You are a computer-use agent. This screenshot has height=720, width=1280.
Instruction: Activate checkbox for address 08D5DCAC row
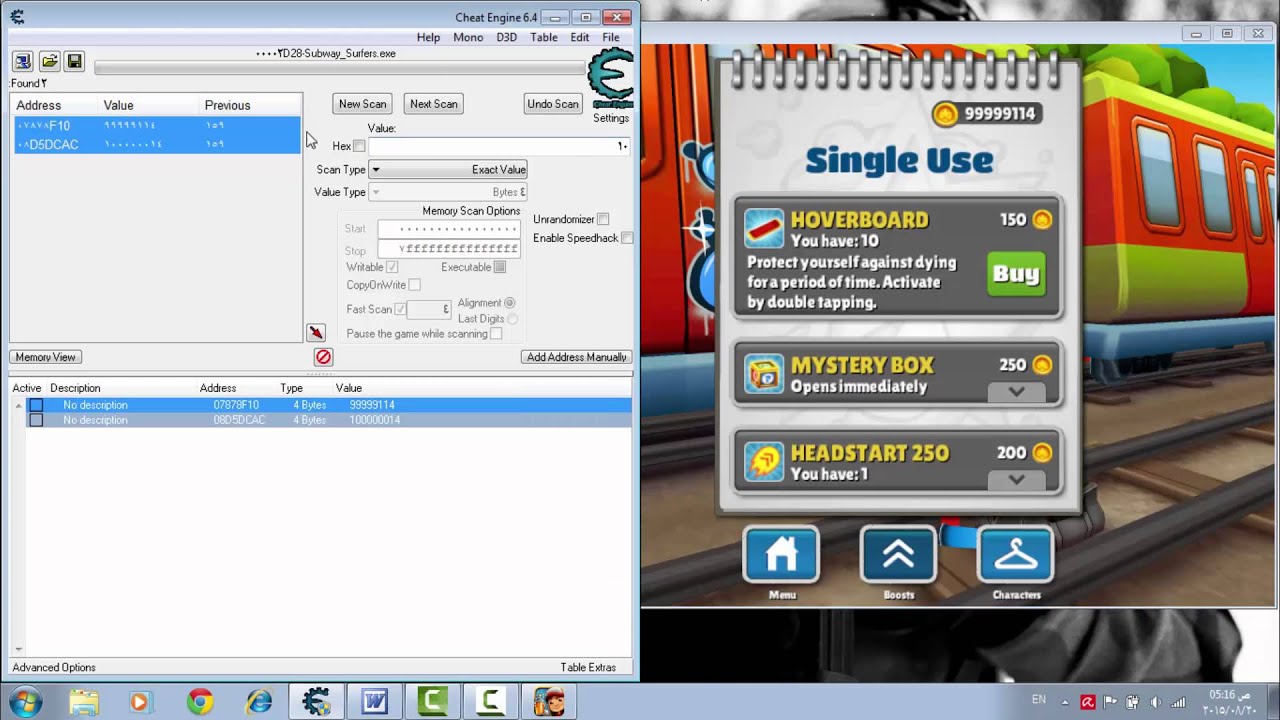click(x=36, y=420)
